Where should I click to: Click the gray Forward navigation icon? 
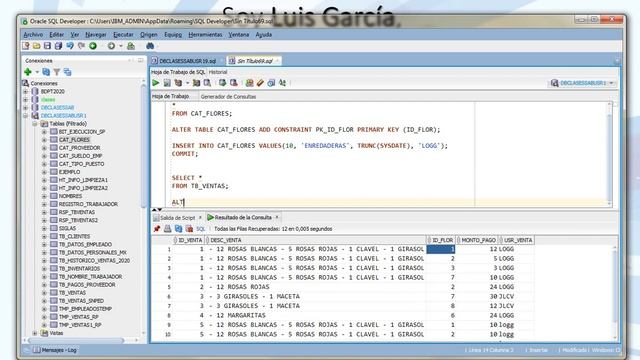pos(111,46)
